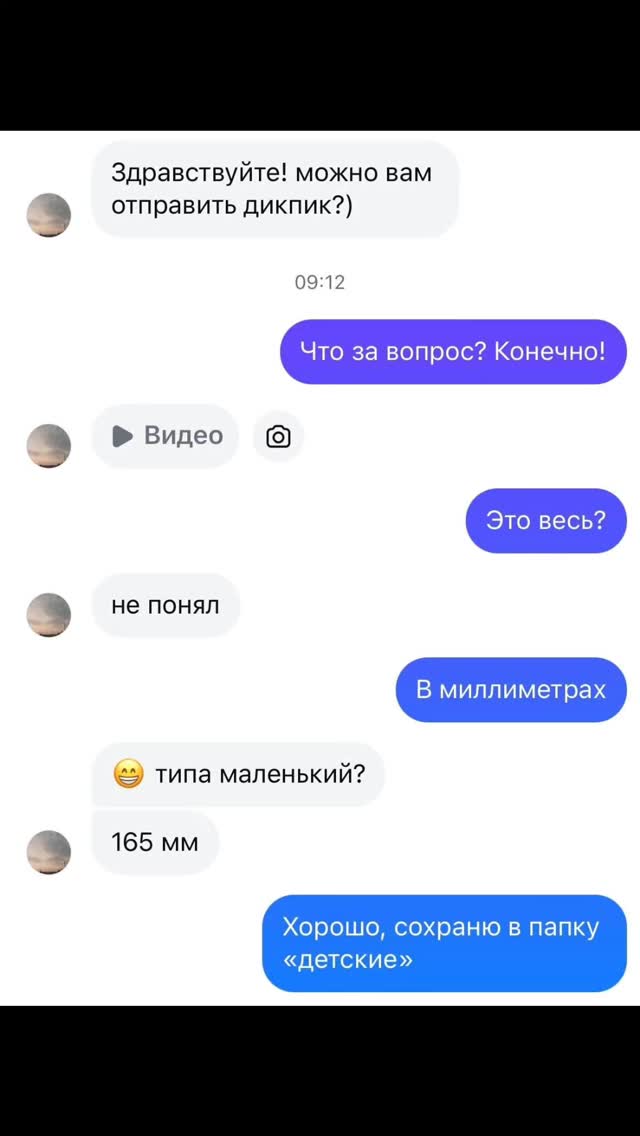
Task: Select the "не понял" message bubble
Action: 165,605
